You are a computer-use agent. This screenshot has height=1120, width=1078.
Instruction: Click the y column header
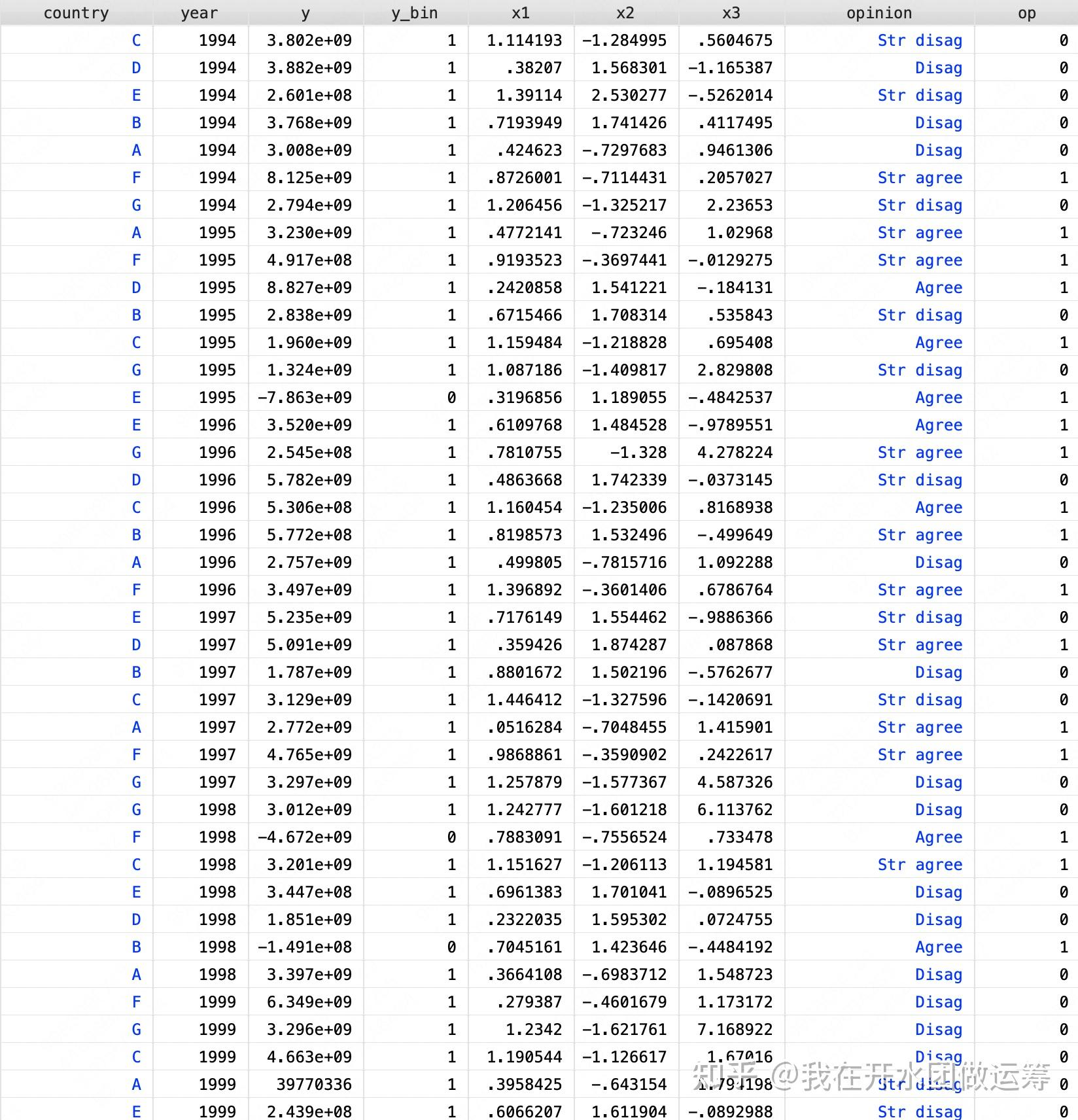tap(305, 12)
